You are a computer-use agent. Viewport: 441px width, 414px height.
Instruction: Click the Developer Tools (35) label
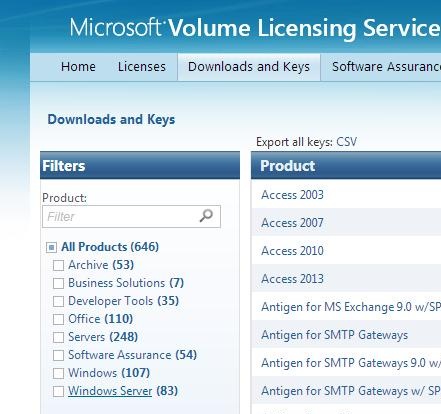[x=124, y=301]
